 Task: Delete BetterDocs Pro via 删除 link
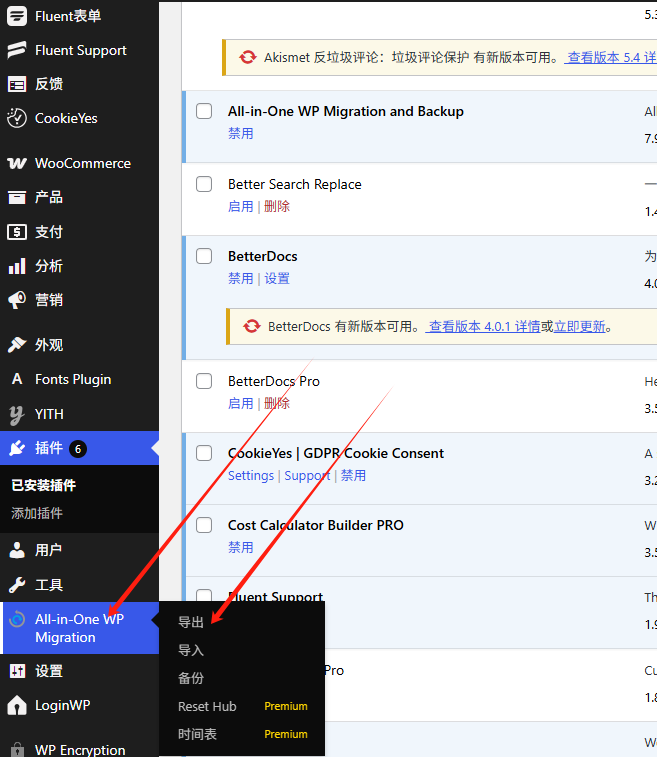277,403
